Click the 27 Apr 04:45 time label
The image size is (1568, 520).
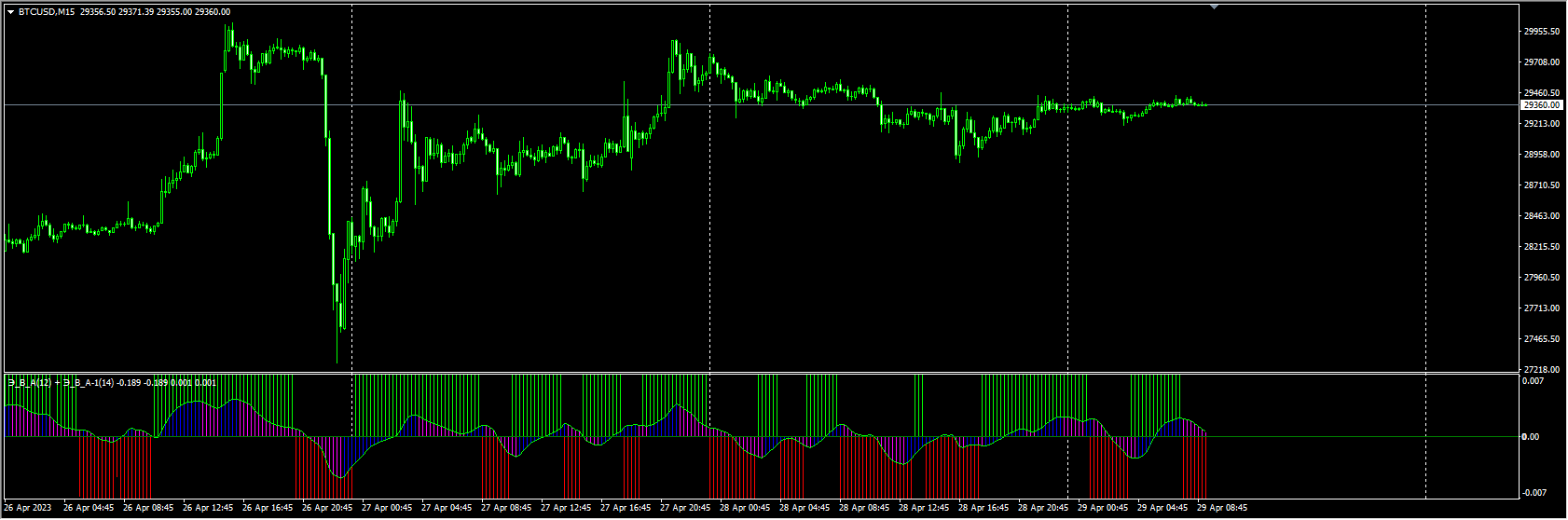pyautogui.click(x=447, y=509)
